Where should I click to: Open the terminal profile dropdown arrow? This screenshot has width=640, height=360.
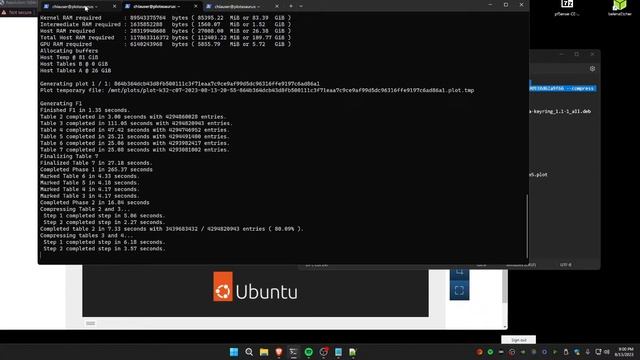pyautogui.click(x=301, y=6)
